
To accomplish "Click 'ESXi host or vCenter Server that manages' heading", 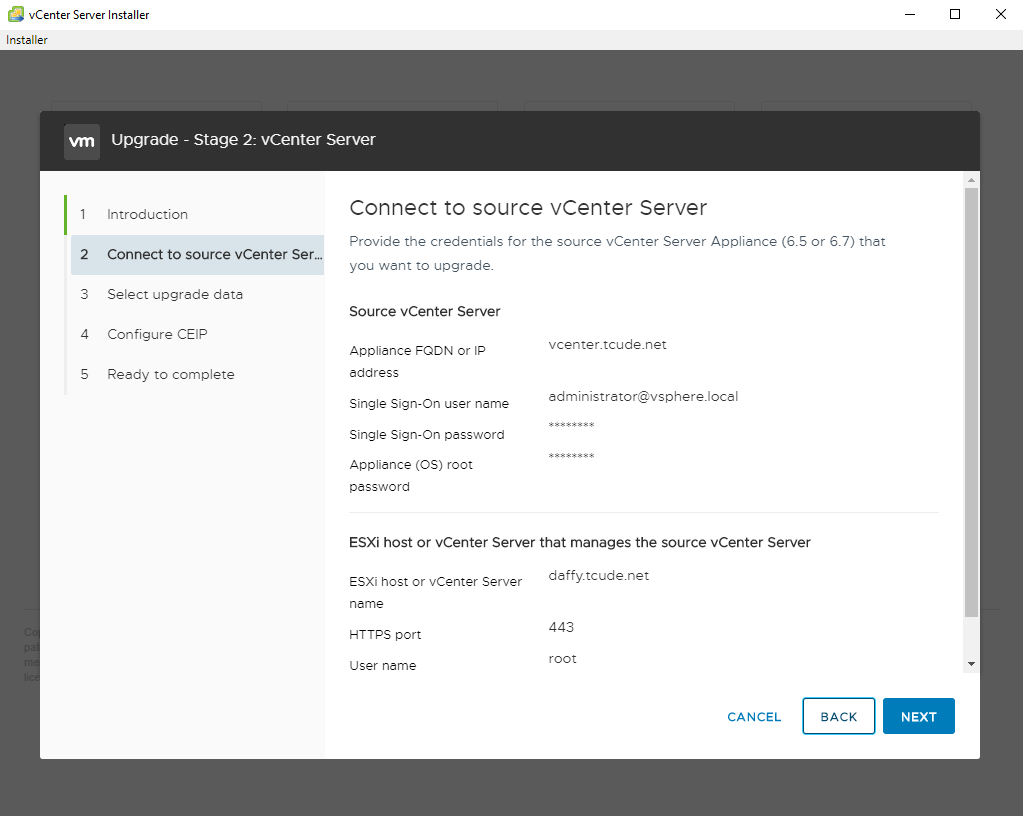I will pos(579,542).
